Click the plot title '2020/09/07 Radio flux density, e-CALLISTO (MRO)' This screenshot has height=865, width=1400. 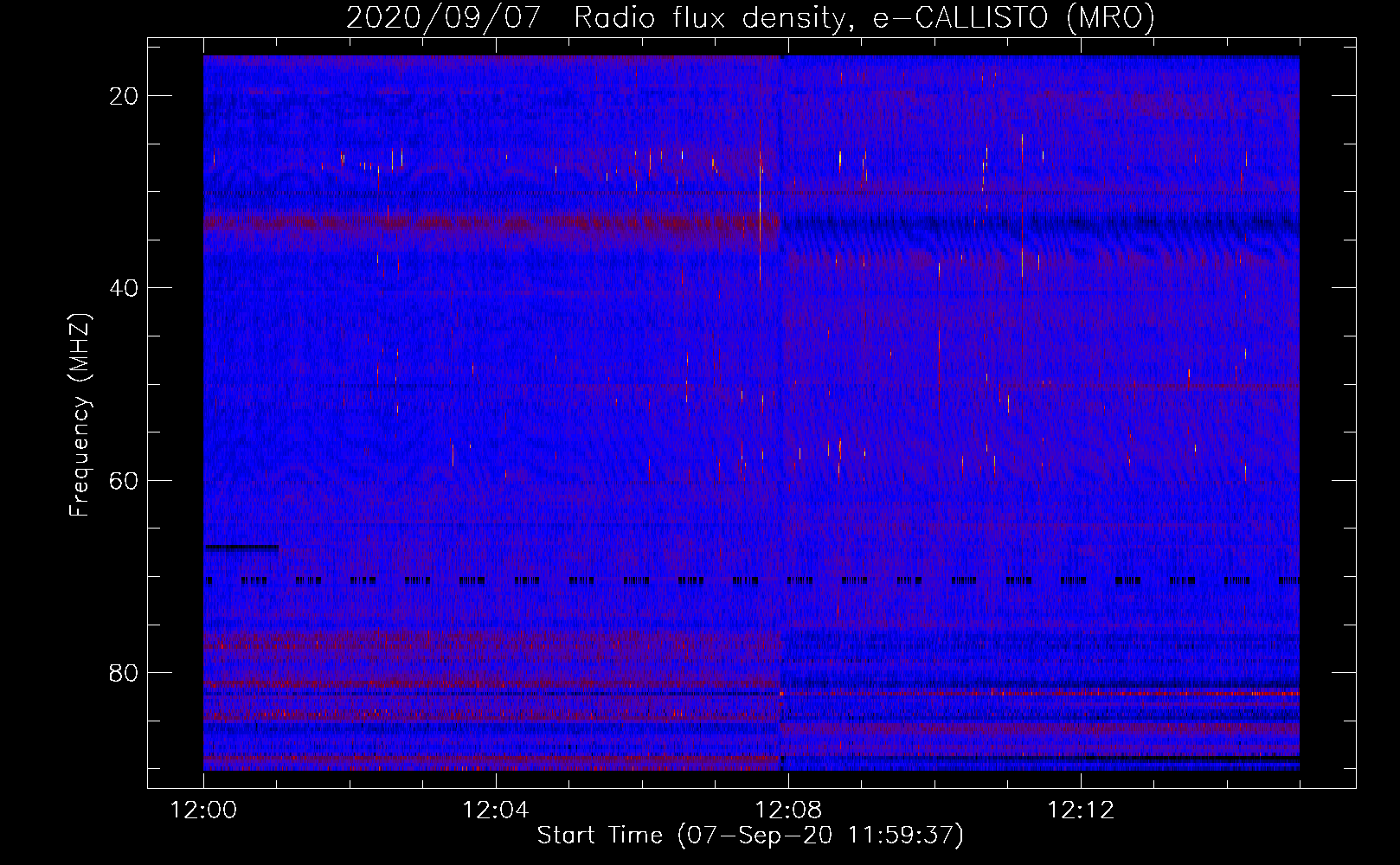pos(750,17)
